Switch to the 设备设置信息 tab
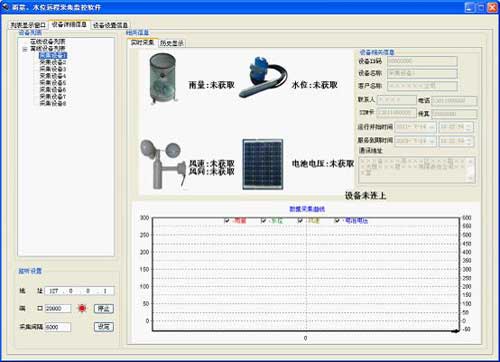The width and height of the screenshot is (500, 362). pyautogui.click(x=110, y=25)
